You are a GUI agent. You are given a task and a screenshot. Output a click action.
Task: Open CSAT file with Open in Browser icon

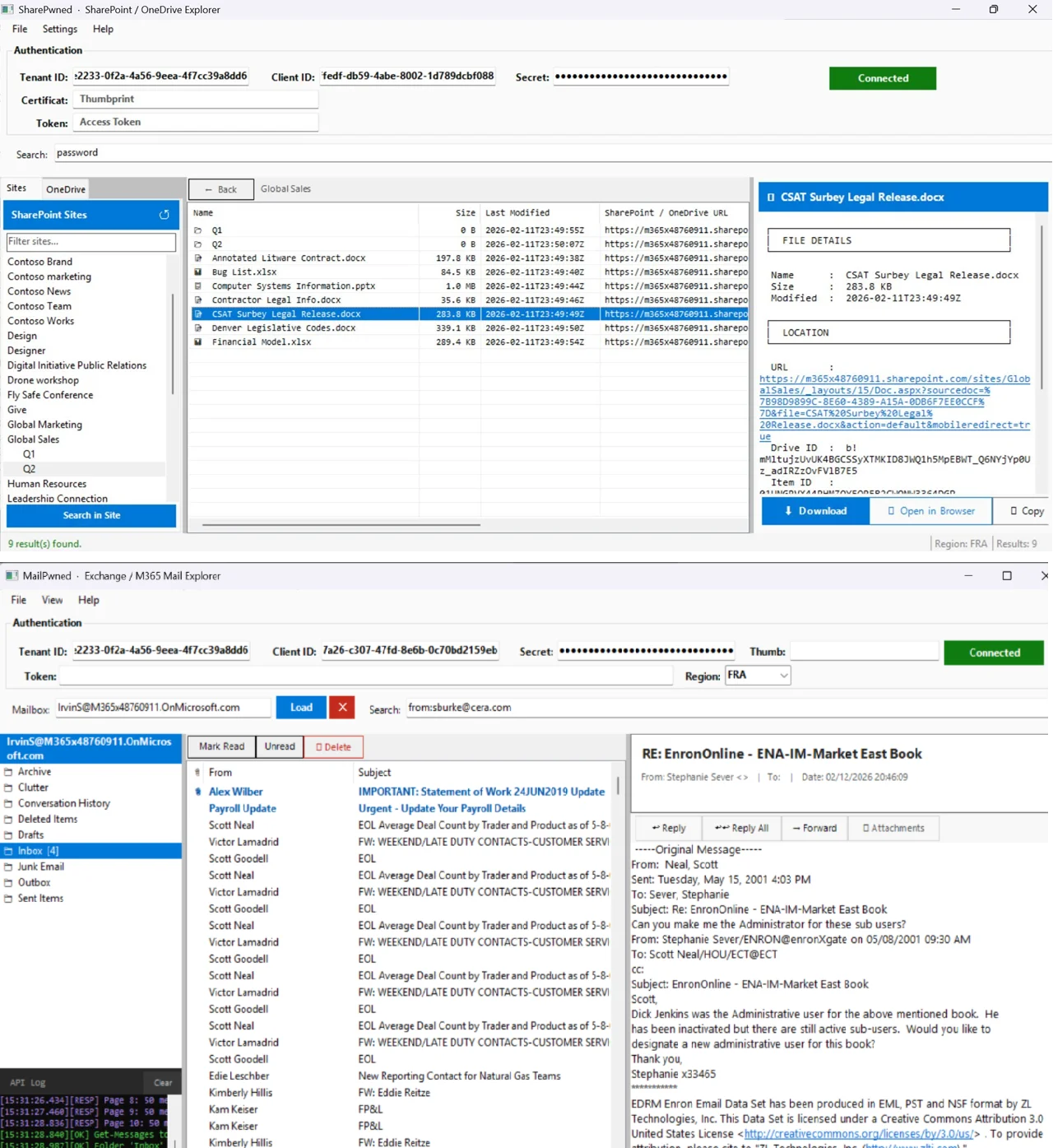point(930,510)
